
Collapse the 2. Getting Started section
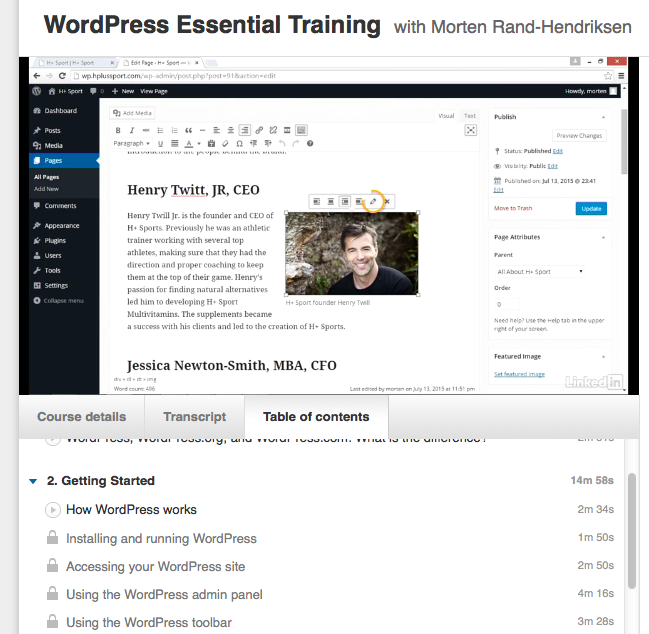33,481
